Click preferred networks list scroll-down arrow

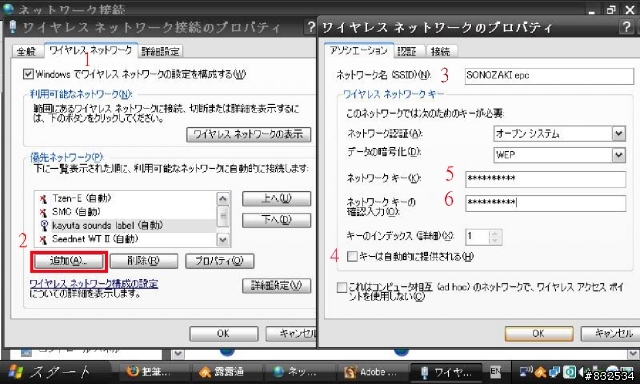[223, 240]
